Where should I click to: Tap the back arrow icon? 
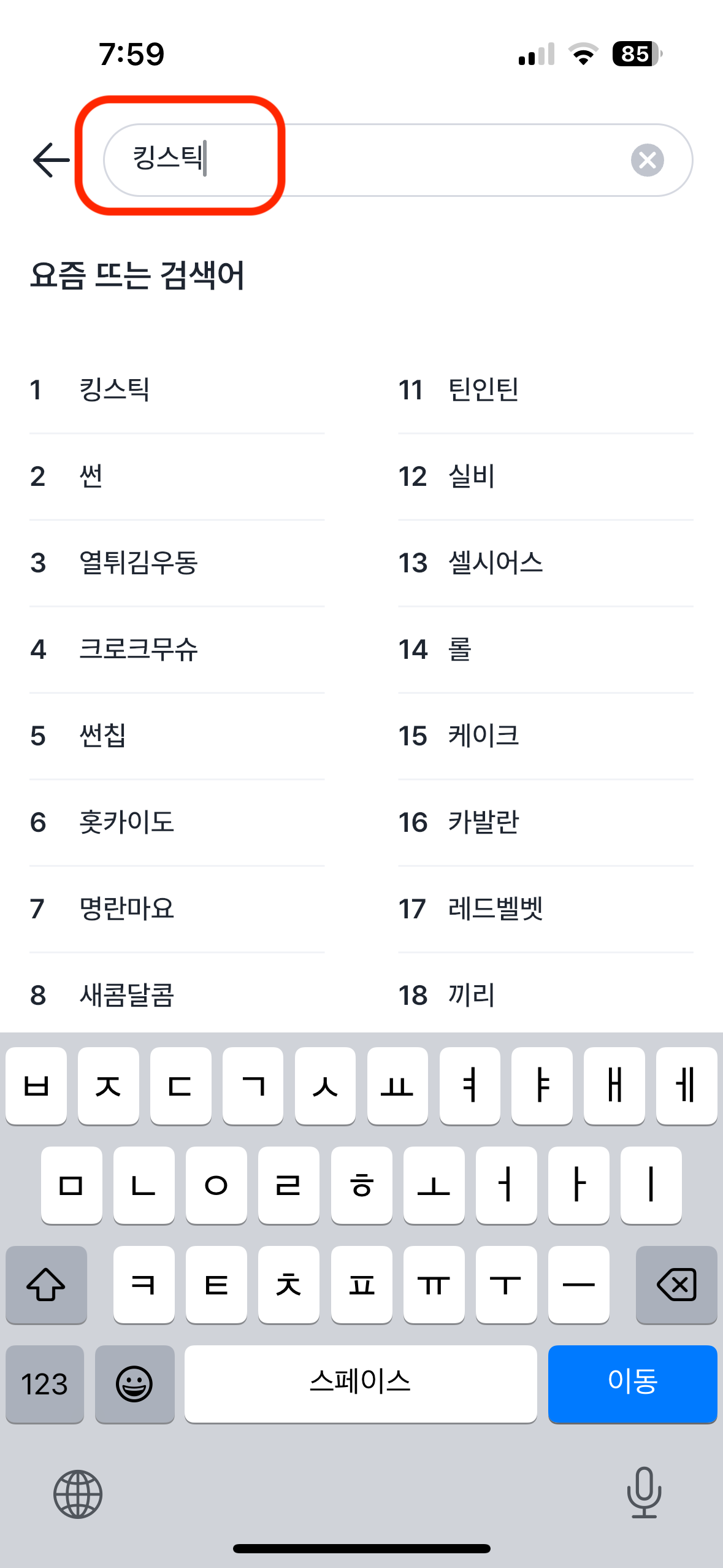click(49, 159)
